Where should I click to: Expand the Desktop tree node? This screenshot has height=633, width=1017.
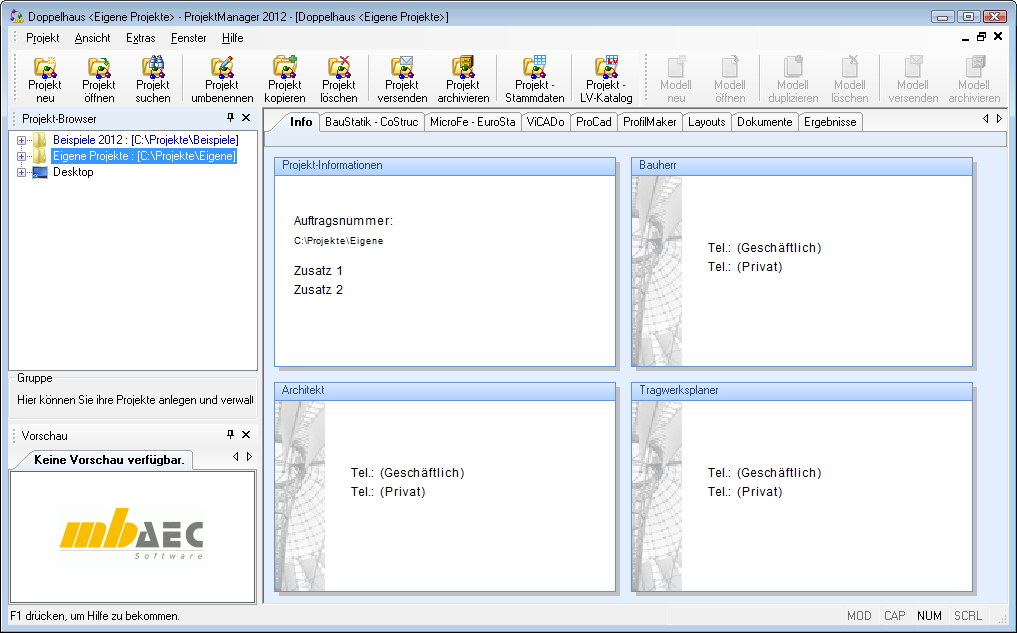click(21, 173)
